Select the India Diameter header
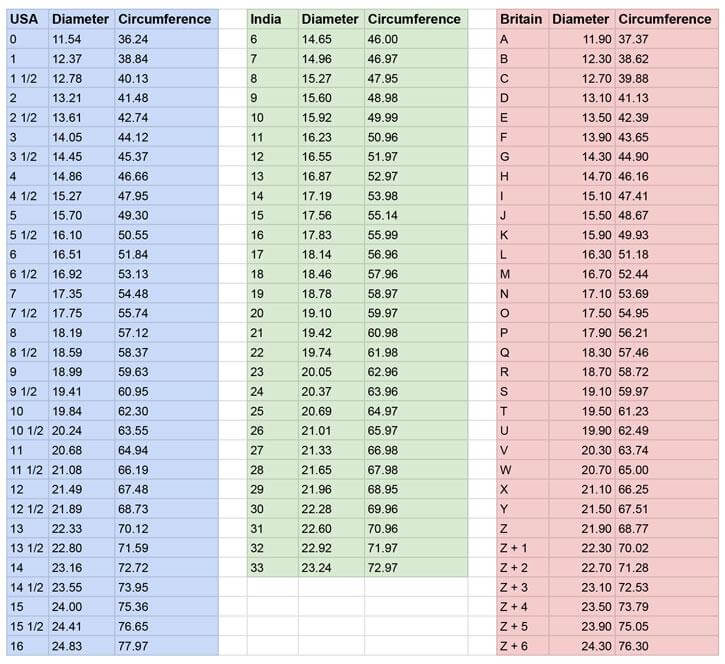Viewport: 725px width, 664px height. click(332, 19)
